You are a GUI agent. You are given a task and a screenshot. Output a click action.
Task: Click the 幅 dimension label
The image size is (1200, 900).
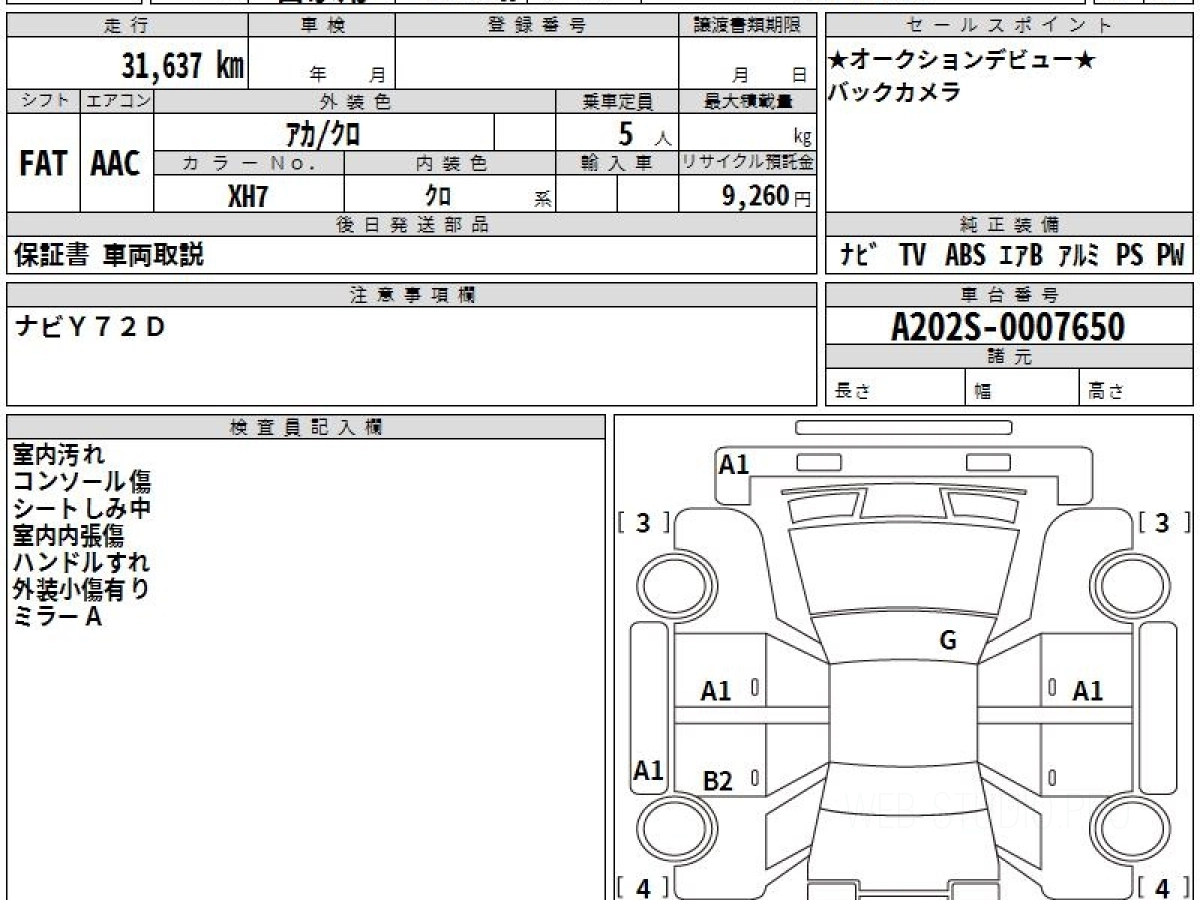click(x=982, y=392)
